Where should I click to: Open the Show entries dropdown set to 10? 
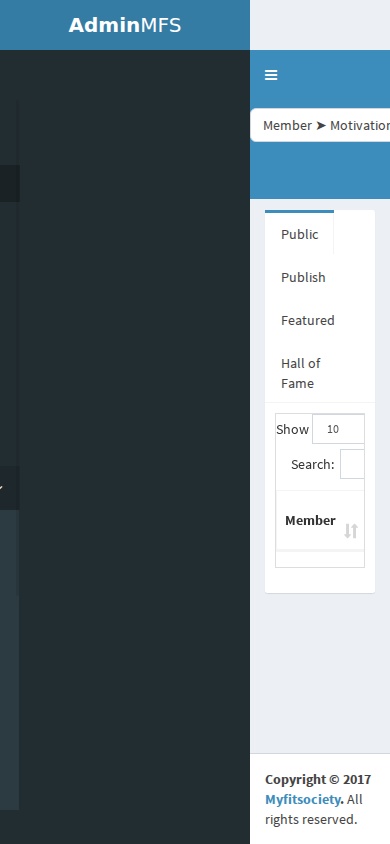coord(338,429)
